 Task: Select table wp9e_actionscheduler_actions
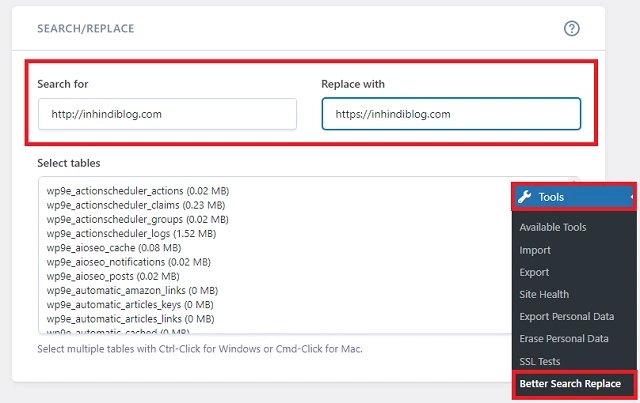pyautogui.click(x=138, y=191)
